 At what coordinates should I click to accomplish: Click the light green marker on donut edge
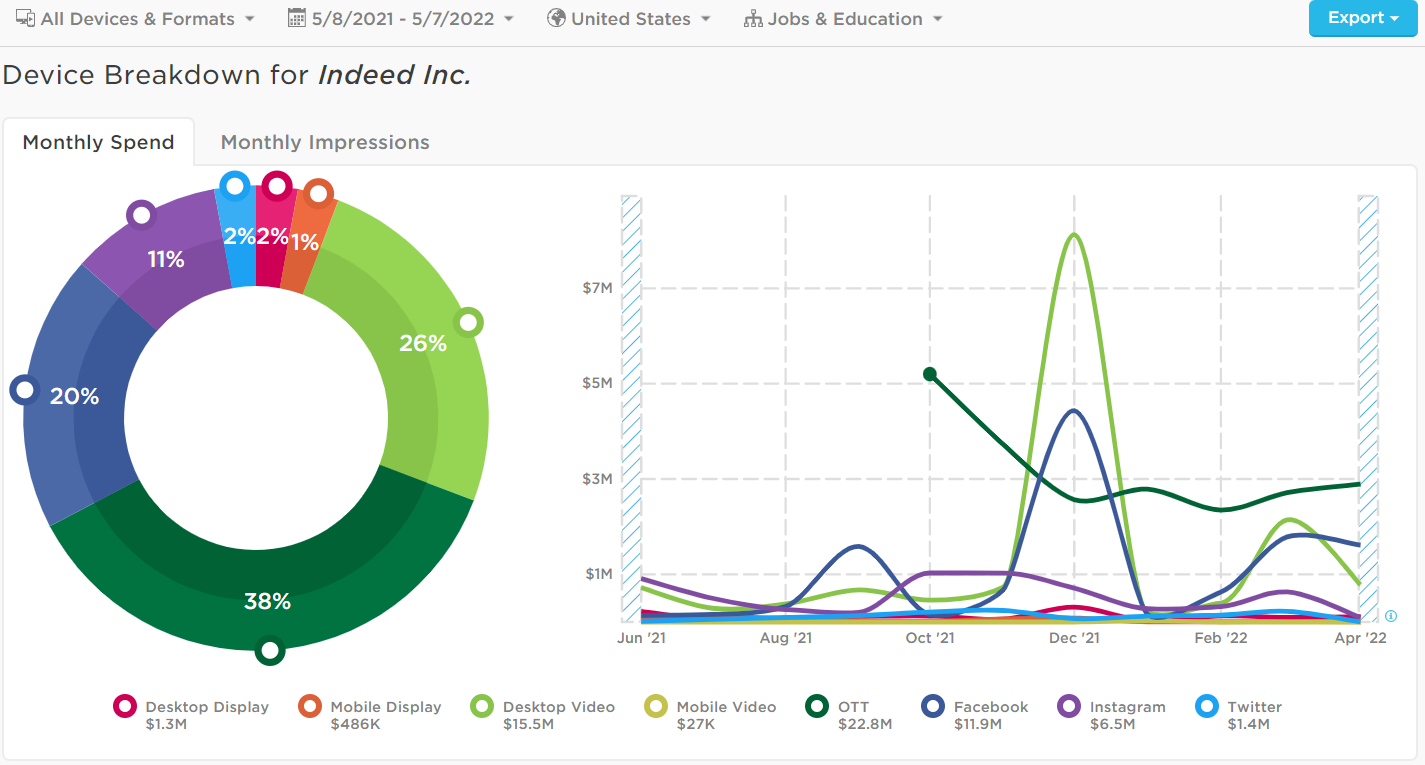468,323
